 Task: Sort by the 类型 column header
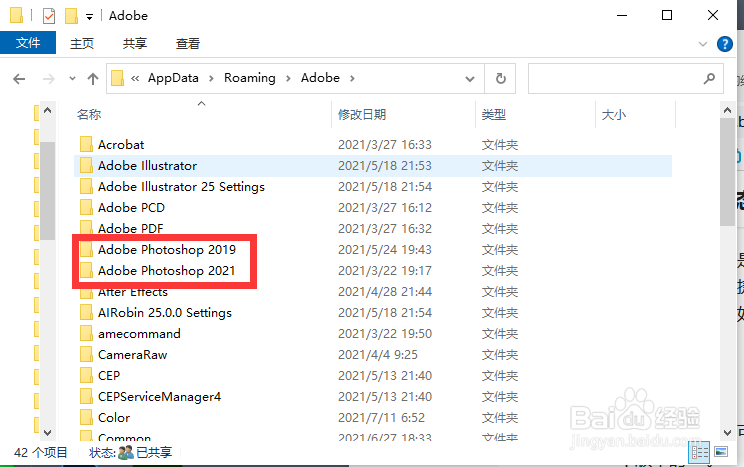pyautogui.click(x=493, y=114)
